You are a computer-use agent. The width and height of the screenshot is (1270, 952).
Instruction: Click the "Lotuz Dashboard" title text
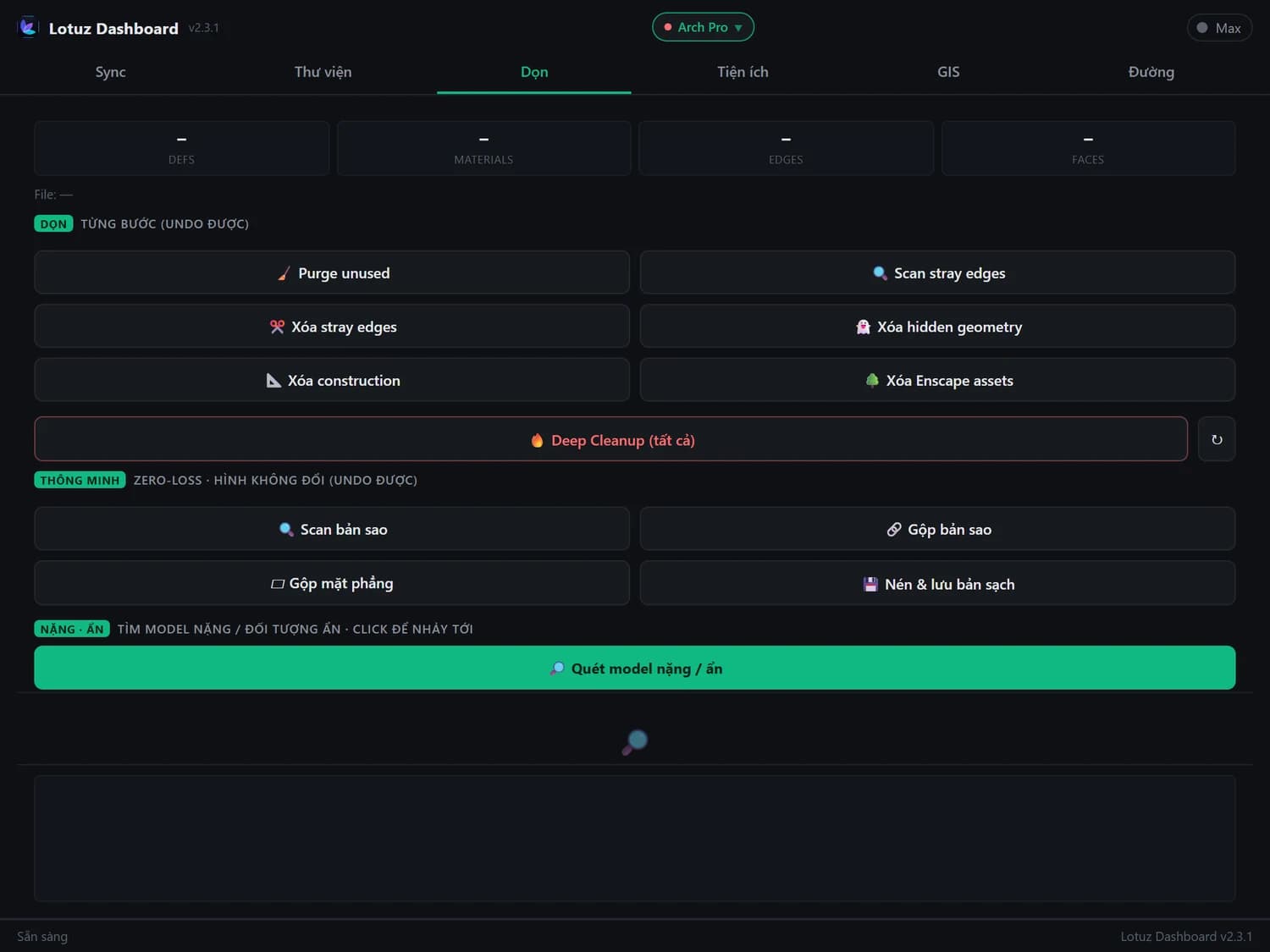pos(113,29)
